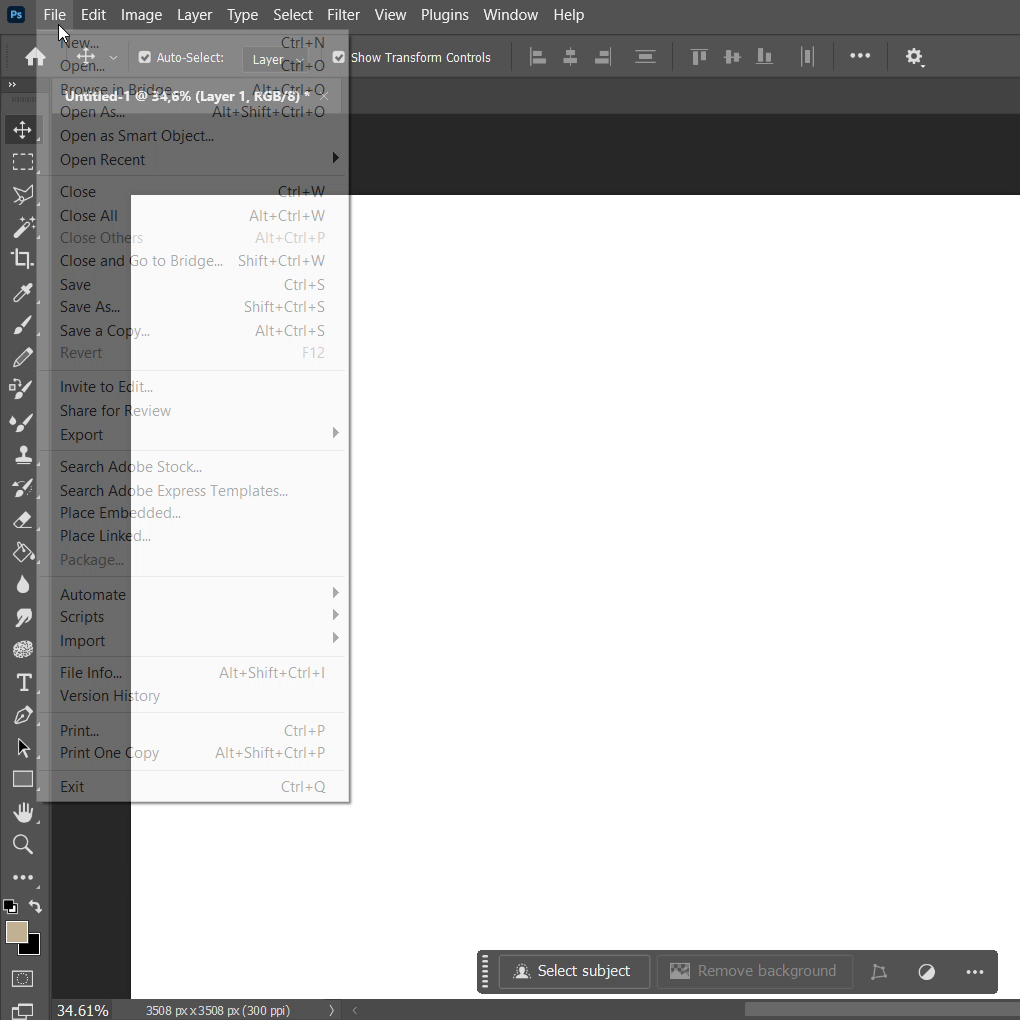Open contextual task bar more options
The height and width of the screenshot is (1020, 1020).
click(974, 972)
